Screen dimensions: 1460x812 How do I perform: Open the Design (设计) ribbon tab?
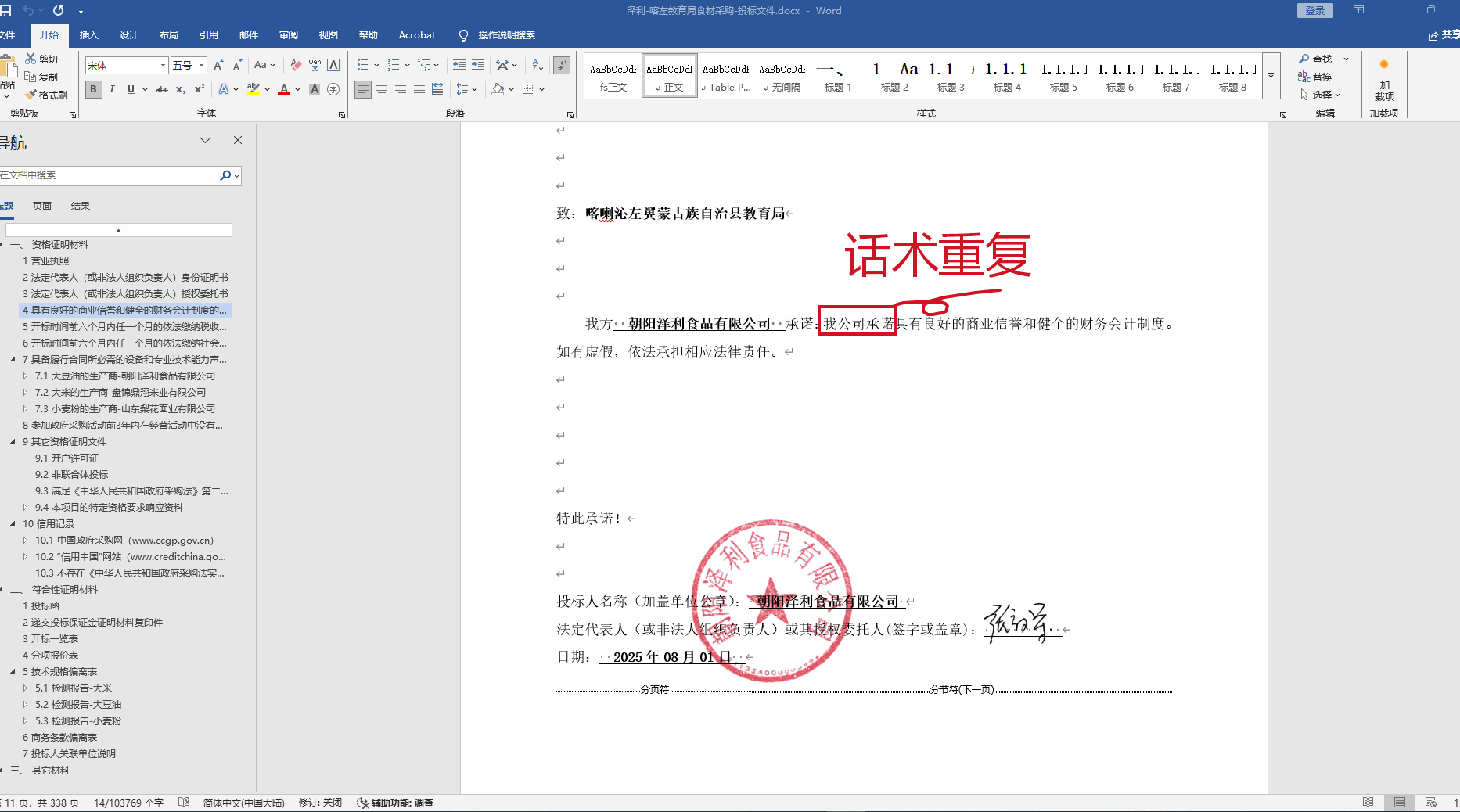pyautogui.click(x=128, y=35)
